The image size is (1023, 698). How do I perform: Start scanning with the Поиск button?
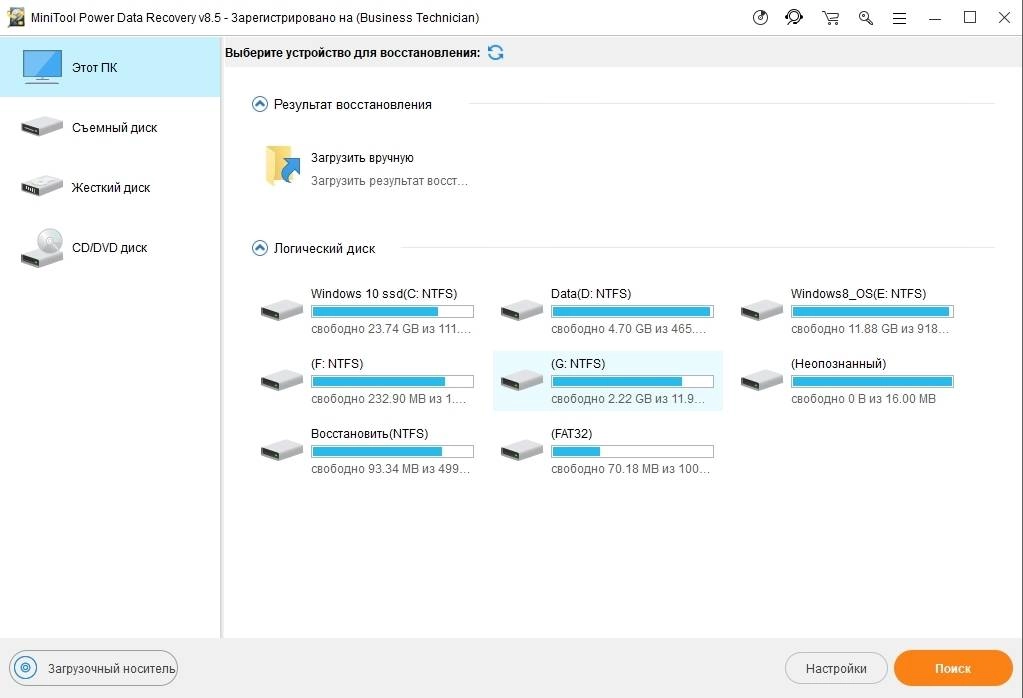pyautogui.click(x=953, y=668)
